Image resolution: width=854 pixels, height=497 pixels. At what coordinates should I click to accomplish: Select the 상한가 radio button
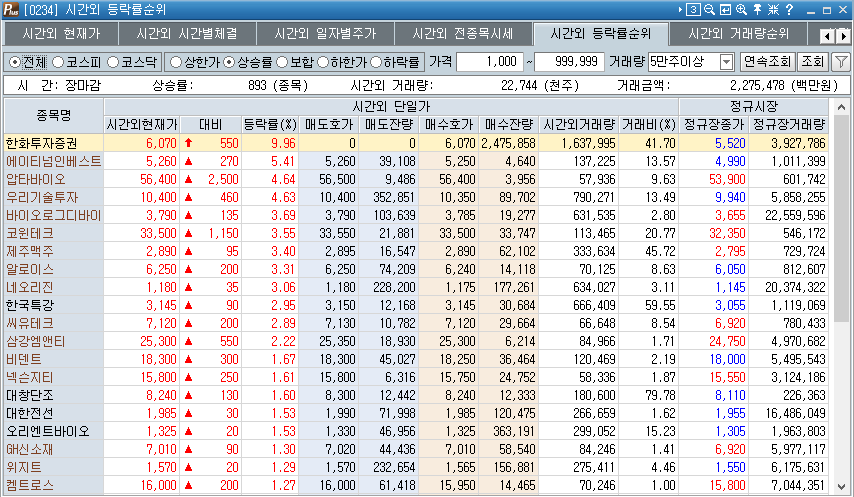coord(175,63)
